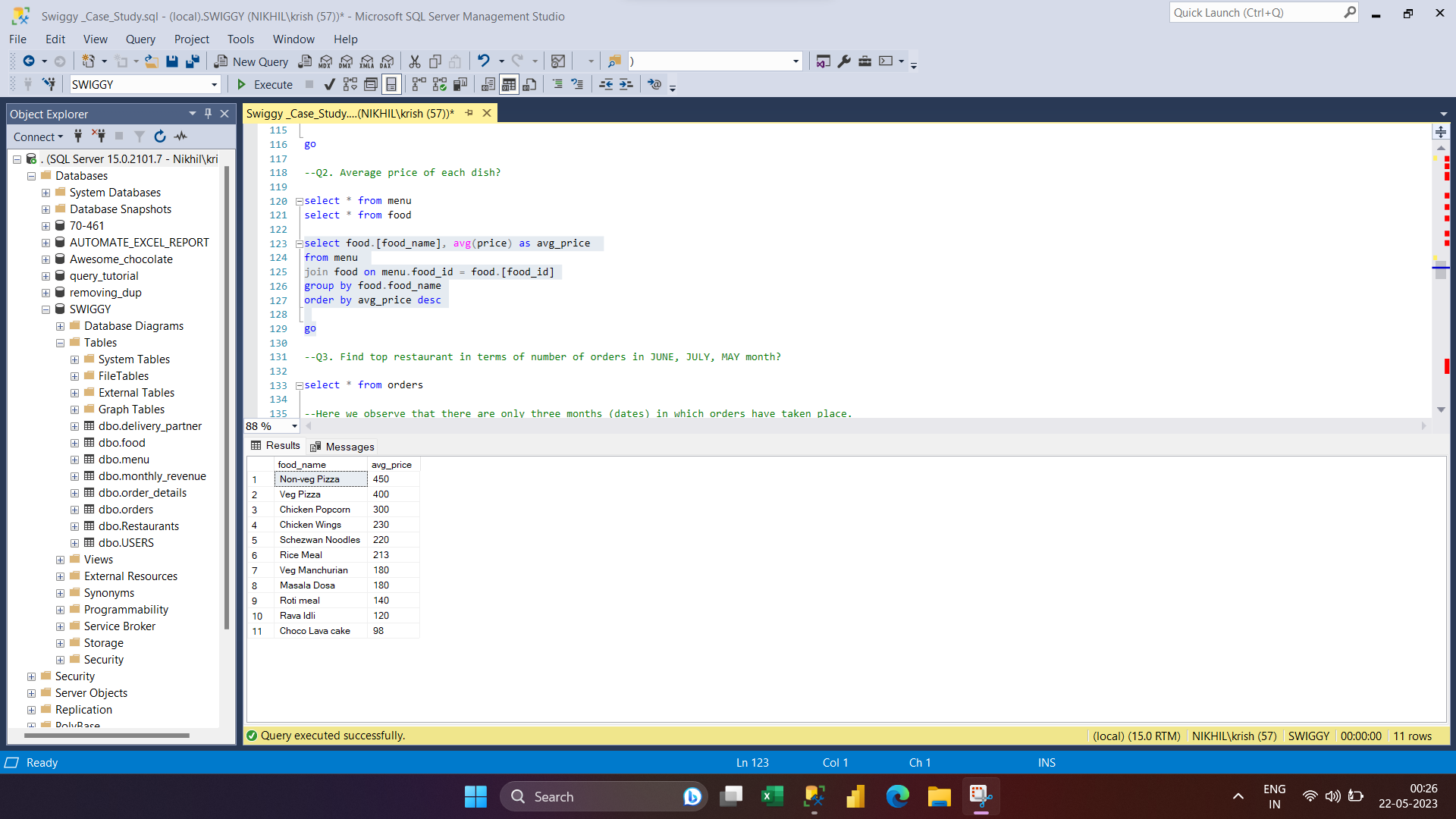Click the Increase Indent icon
1456x819 pixels.
(x=626, y=84)
